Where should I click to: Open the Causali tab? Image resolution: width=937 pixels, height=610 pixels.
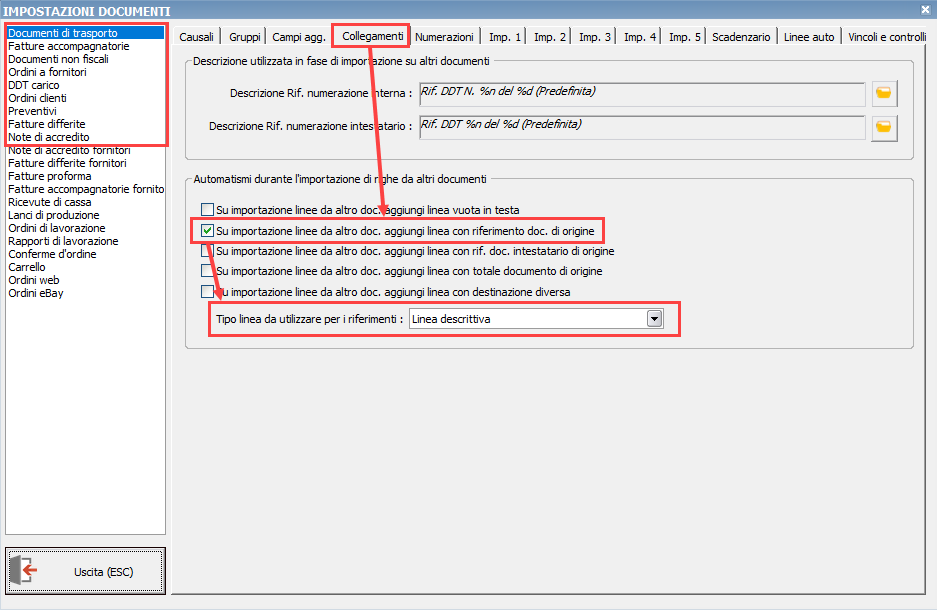(x=196, y=37)
